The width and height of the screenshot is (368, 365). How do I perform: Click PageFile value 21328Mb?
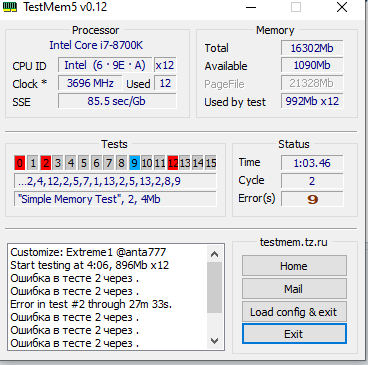coord(312,83)
